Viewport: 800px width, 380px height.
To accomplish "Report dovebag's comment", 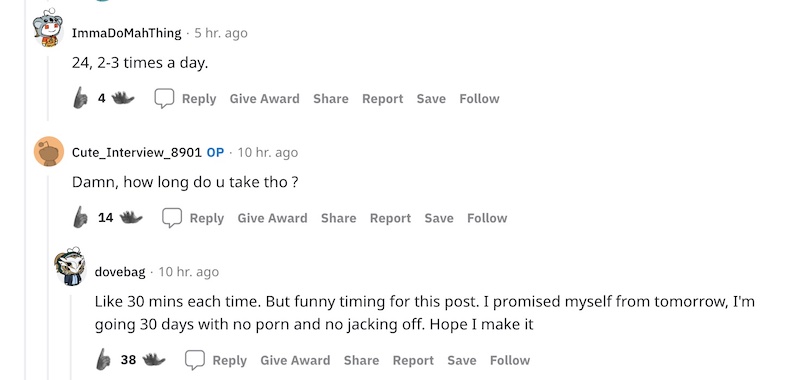I will [x=413, y=360].
